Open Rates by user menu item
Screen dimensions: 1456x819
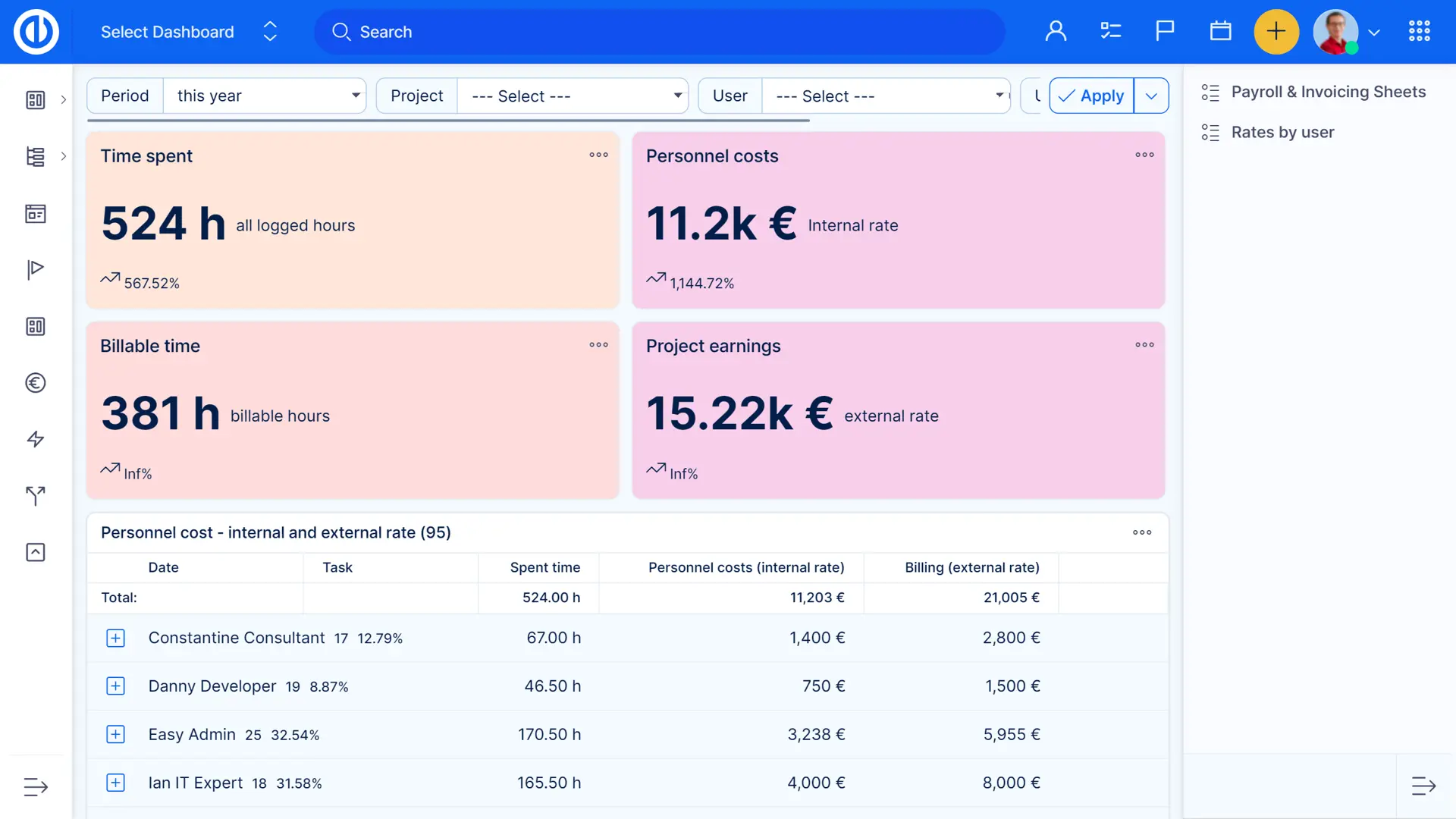click(x=1282, y=132)
